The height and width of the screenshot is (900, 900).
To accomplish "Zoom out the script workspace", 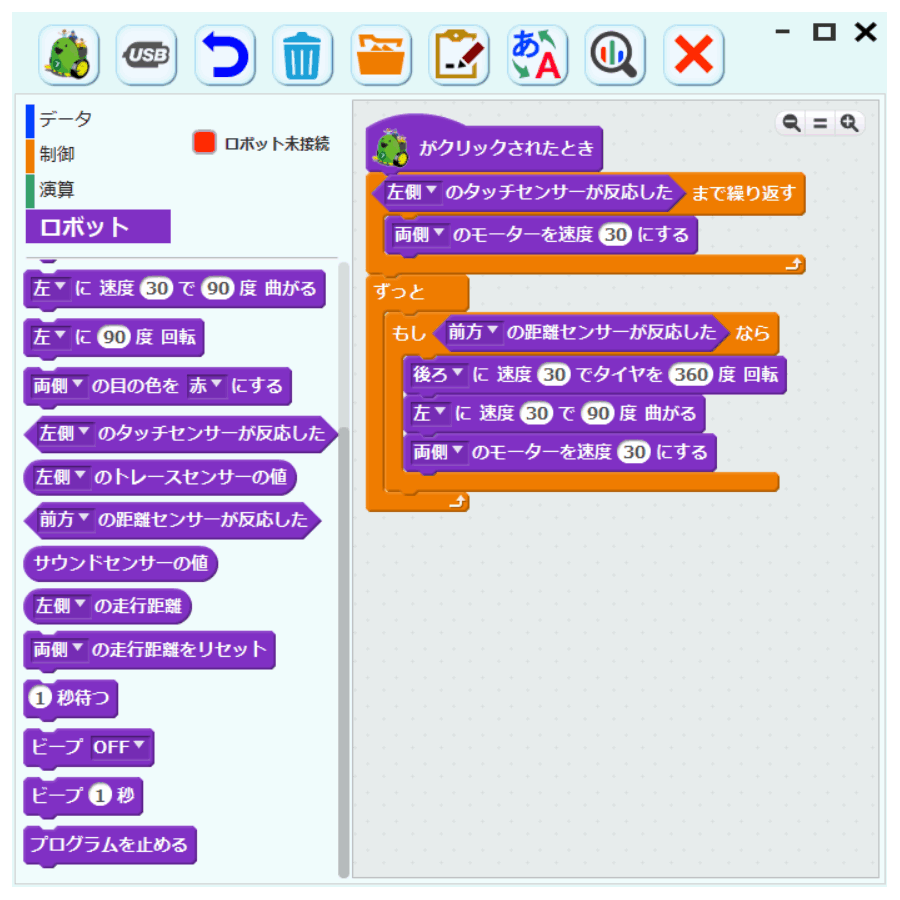I will pyautogui.click(x=792, y=123).
